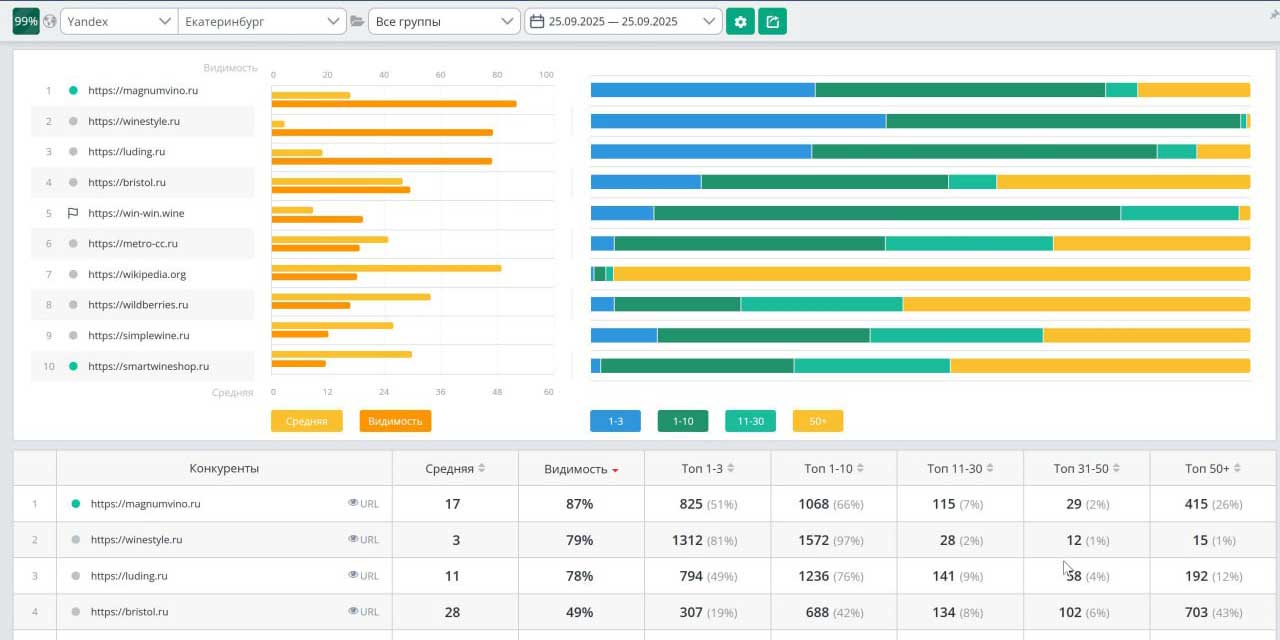This screenshot has height=640, width=1280.
Task: Click the folder icon before Все группы
Action: pos(357,21)
